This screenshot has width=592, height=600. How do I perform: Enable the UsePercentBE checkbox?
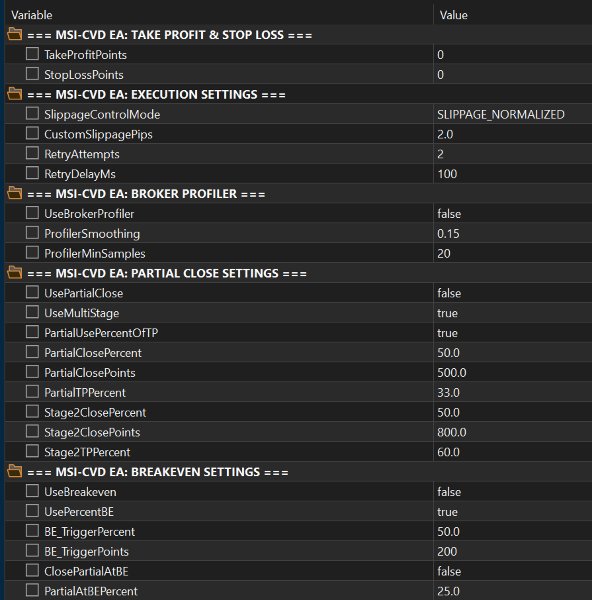click(x=32, y=511)
